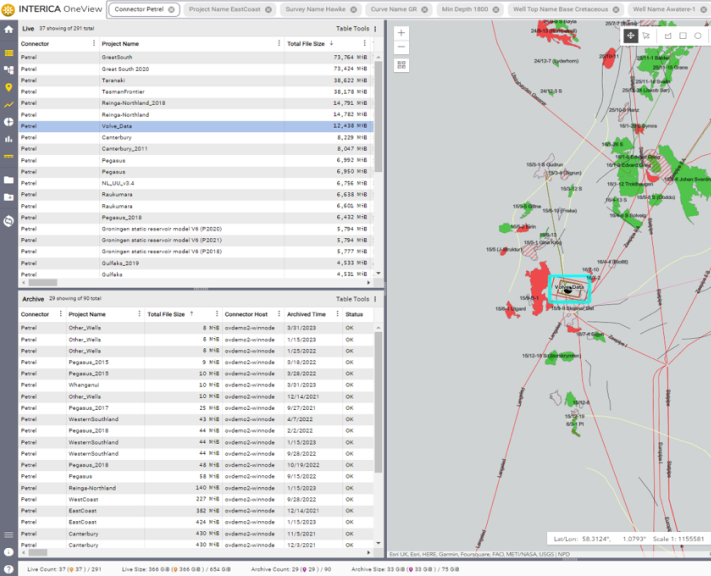The image size is (711, 576).
Task: Remove the Project Name EastCoast filter
Action: pos(266,9)
